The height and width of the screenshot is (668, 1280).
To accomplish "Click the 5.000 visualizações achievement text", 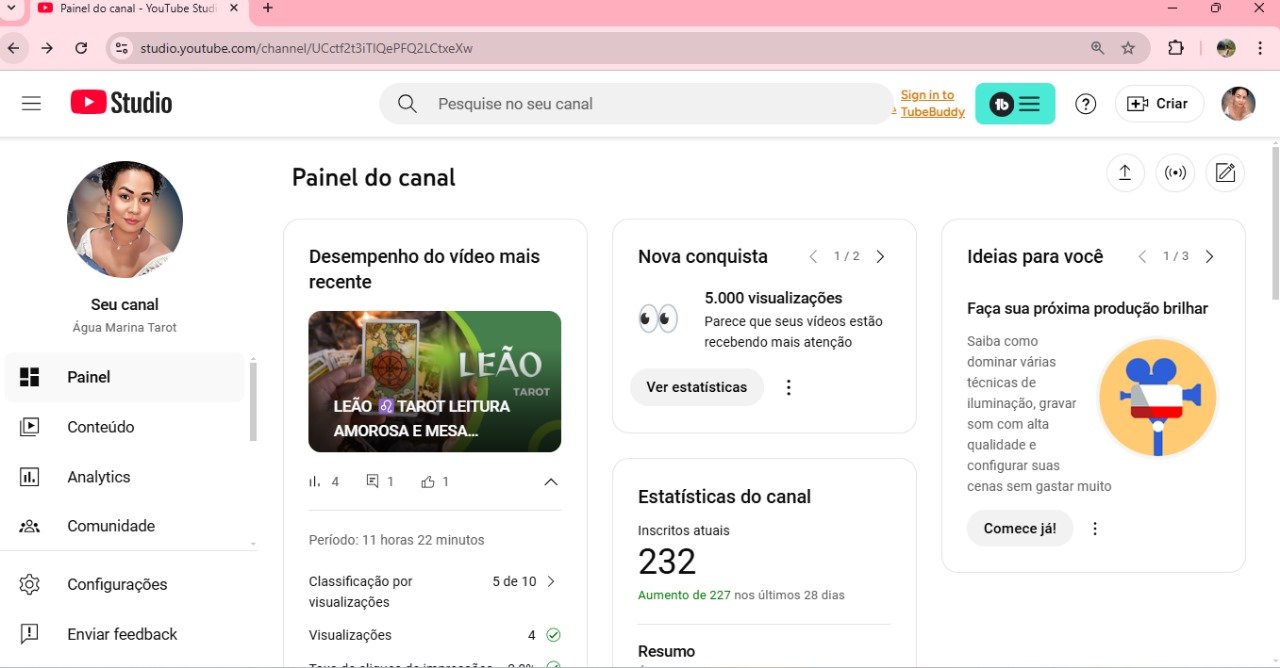I will coord(773,298).
